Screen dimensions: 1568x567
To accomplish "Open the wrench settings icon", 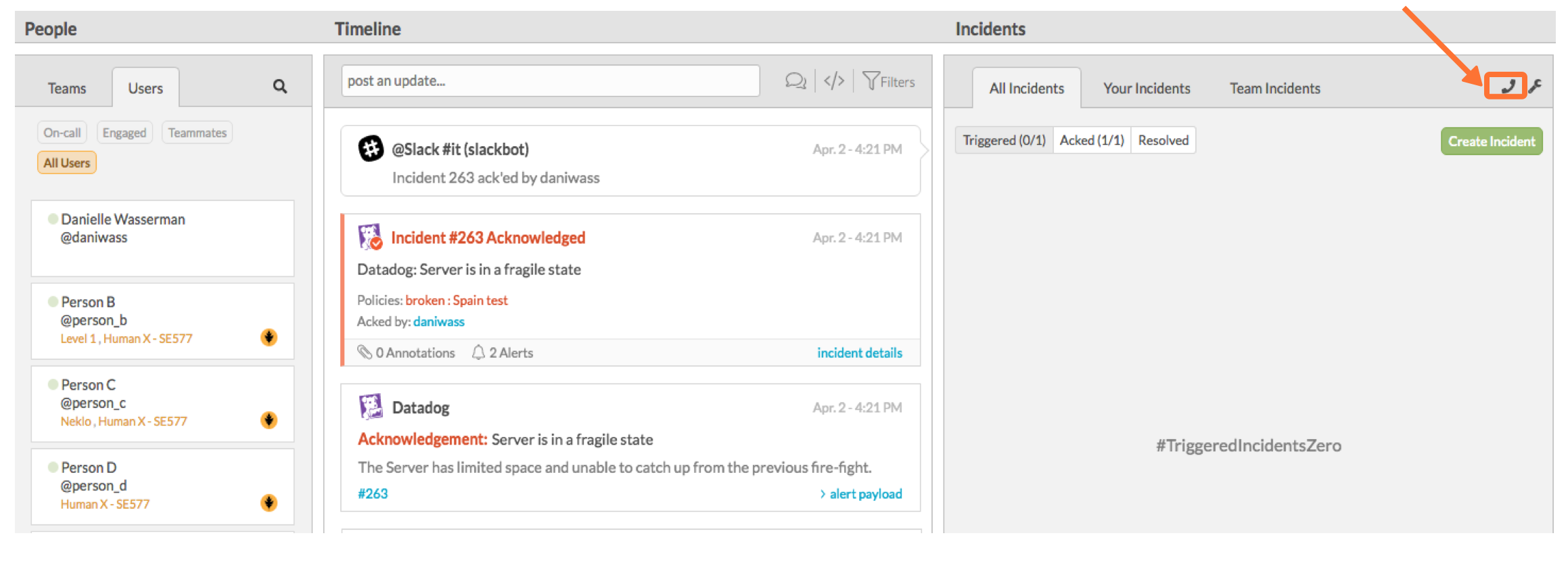I will [1536, 87].
